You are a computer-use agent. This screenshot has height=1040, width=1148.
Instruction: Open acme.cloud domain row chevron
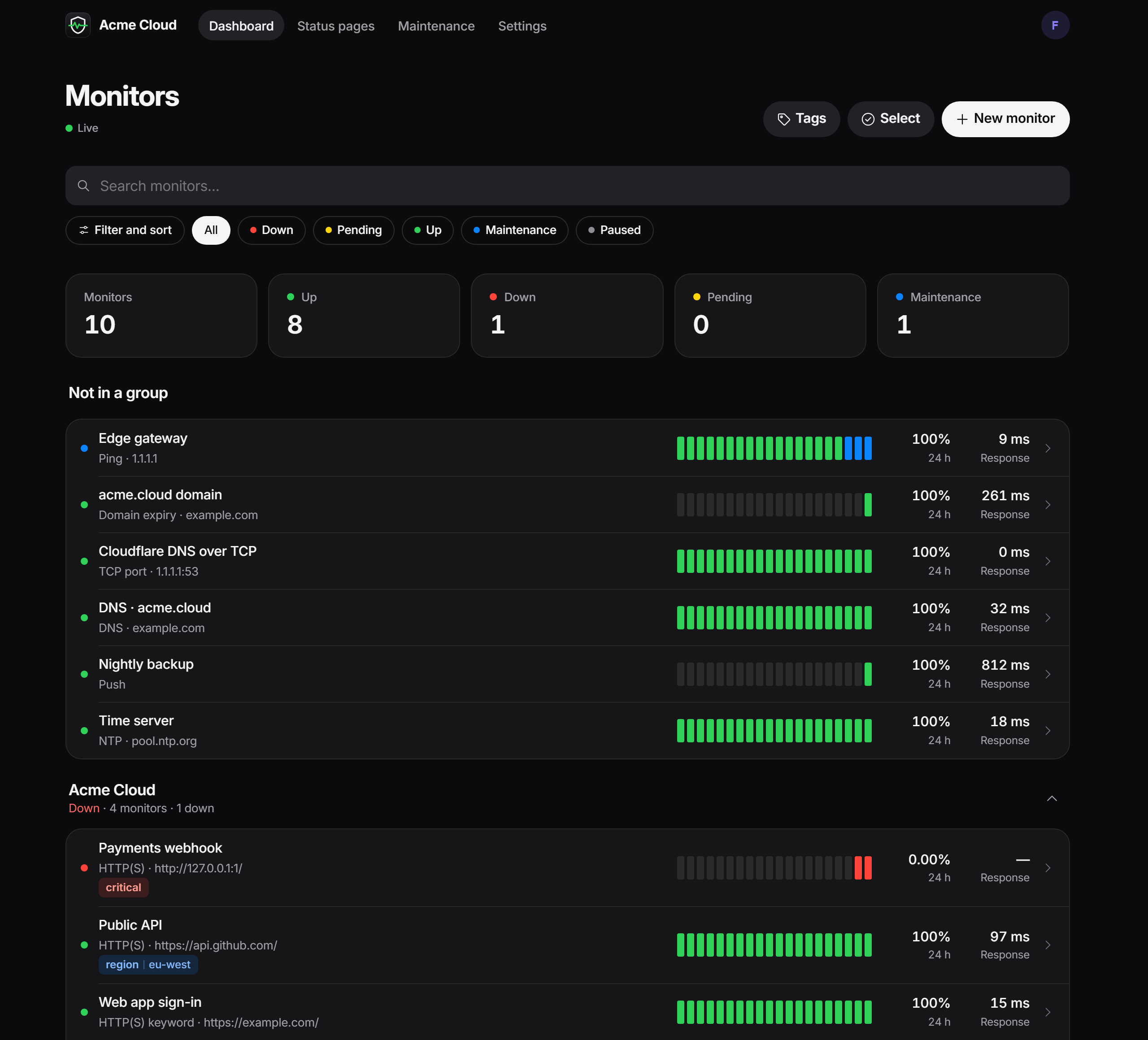[x=1047, y=504]
